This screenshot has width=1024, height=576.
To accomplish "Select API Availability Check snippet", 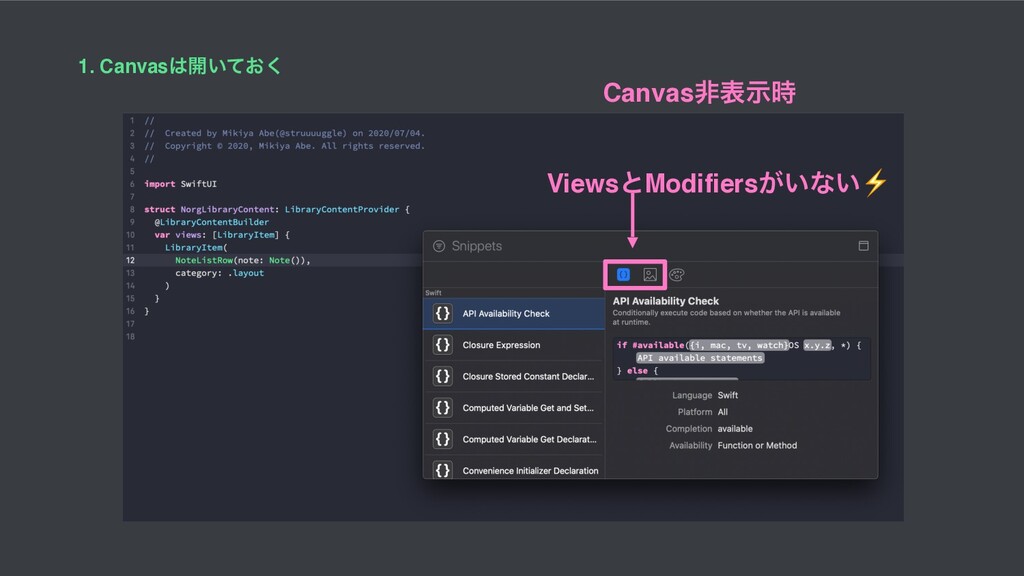I will point(514,313).
